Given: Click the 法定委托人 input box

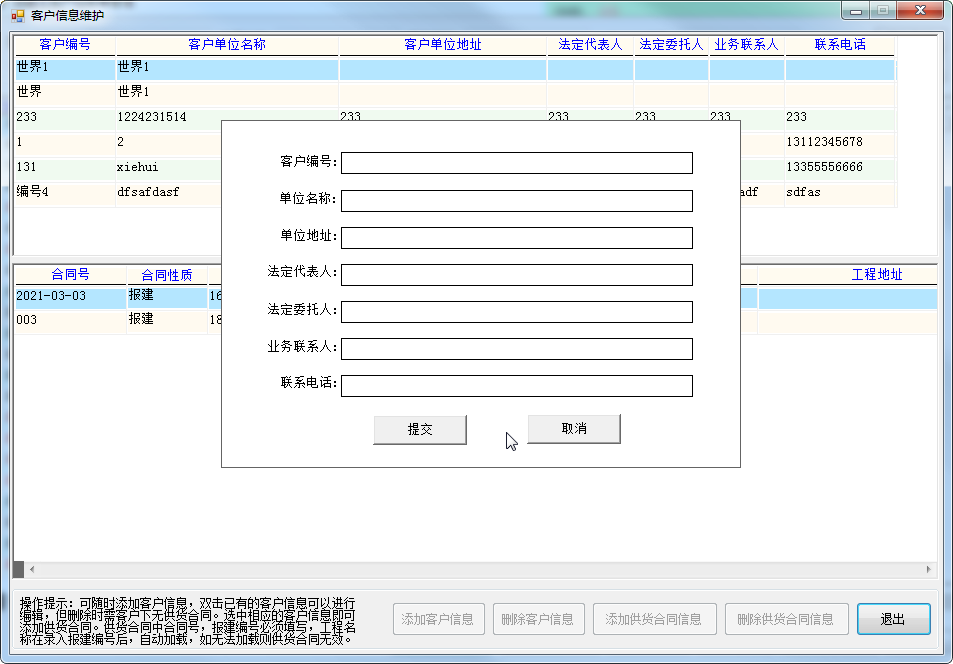Looking at the screenshot, I should coord(516,312).
